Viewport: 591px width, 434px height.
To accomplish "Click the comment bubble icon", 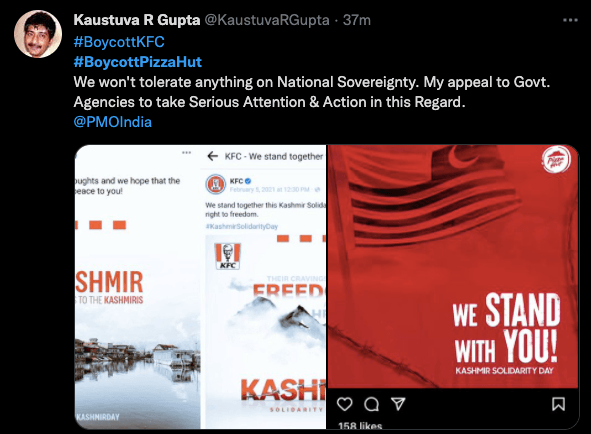I will (x=372, y=404).
